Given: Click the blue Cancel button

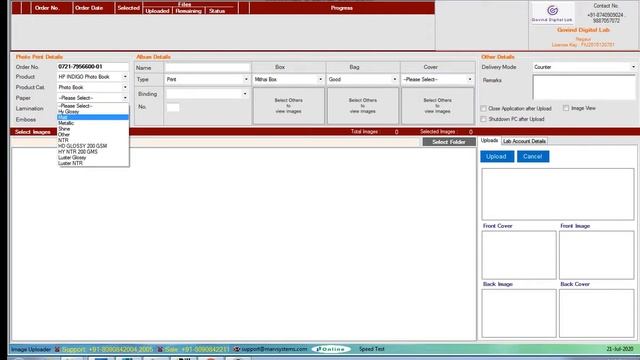Looking at the screenshot, I should point(533,156).
